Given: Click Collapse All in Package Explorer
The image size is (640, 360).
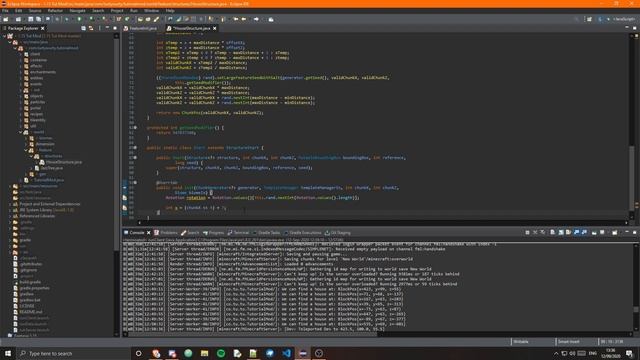Looking at the screenshot, I should pos(83,28).
